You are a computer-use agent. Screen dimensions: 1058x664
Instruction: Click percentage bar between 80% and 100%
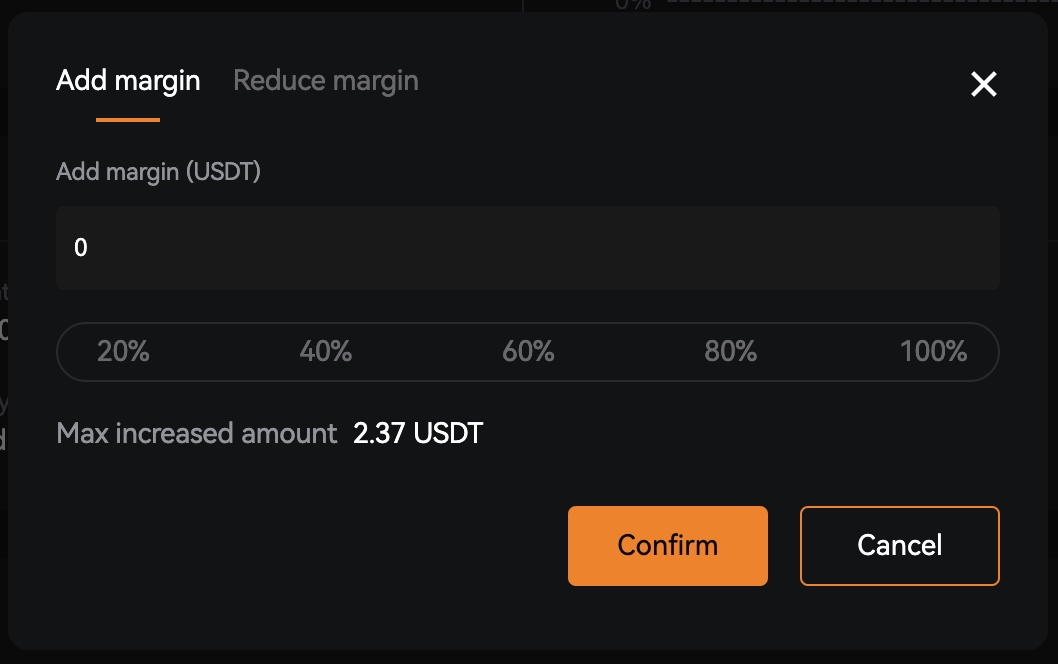click(829, 352)
